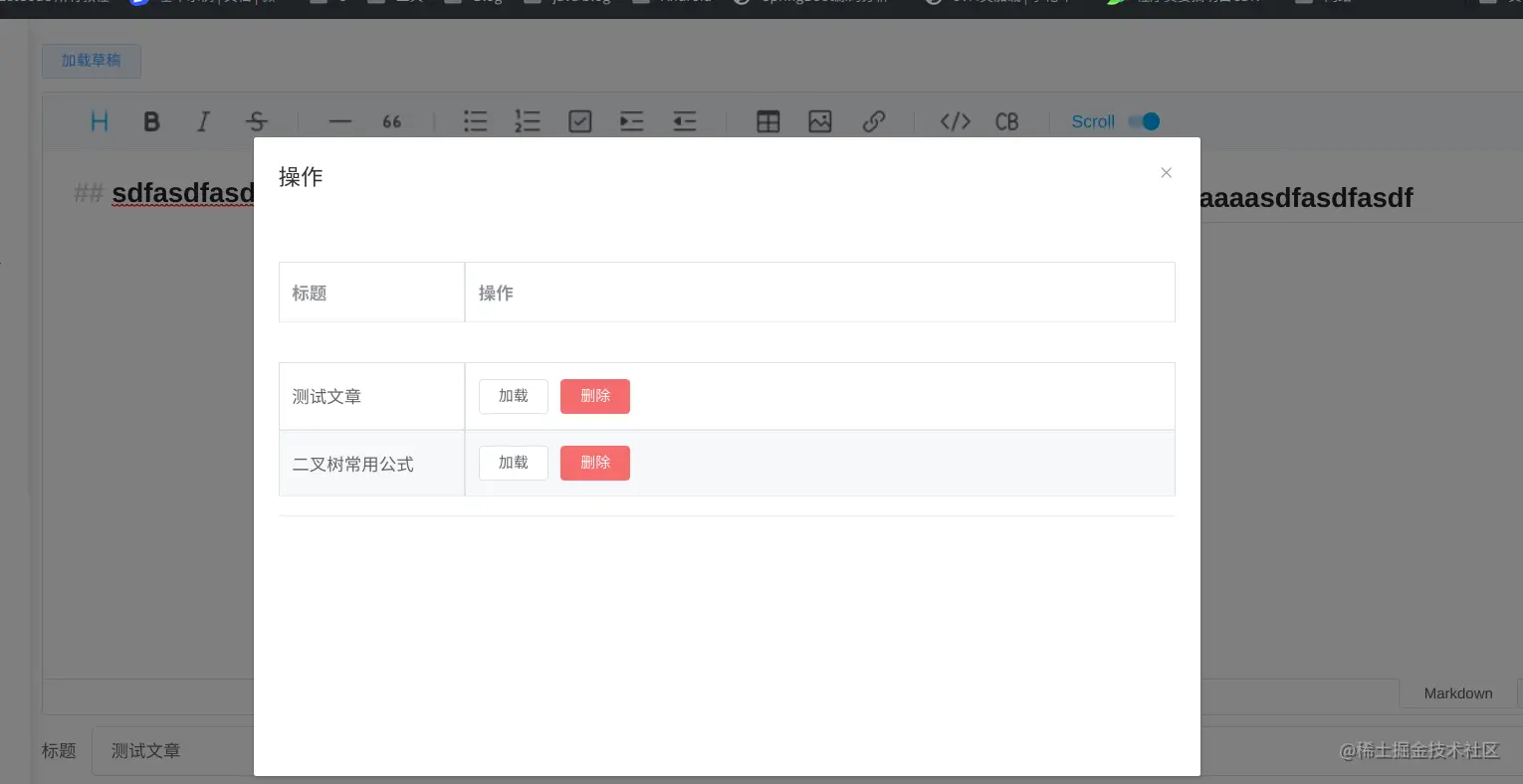1523x784 pixels.
Task: Load the 二叉树常用公式 draft
Action: point(514,463)
